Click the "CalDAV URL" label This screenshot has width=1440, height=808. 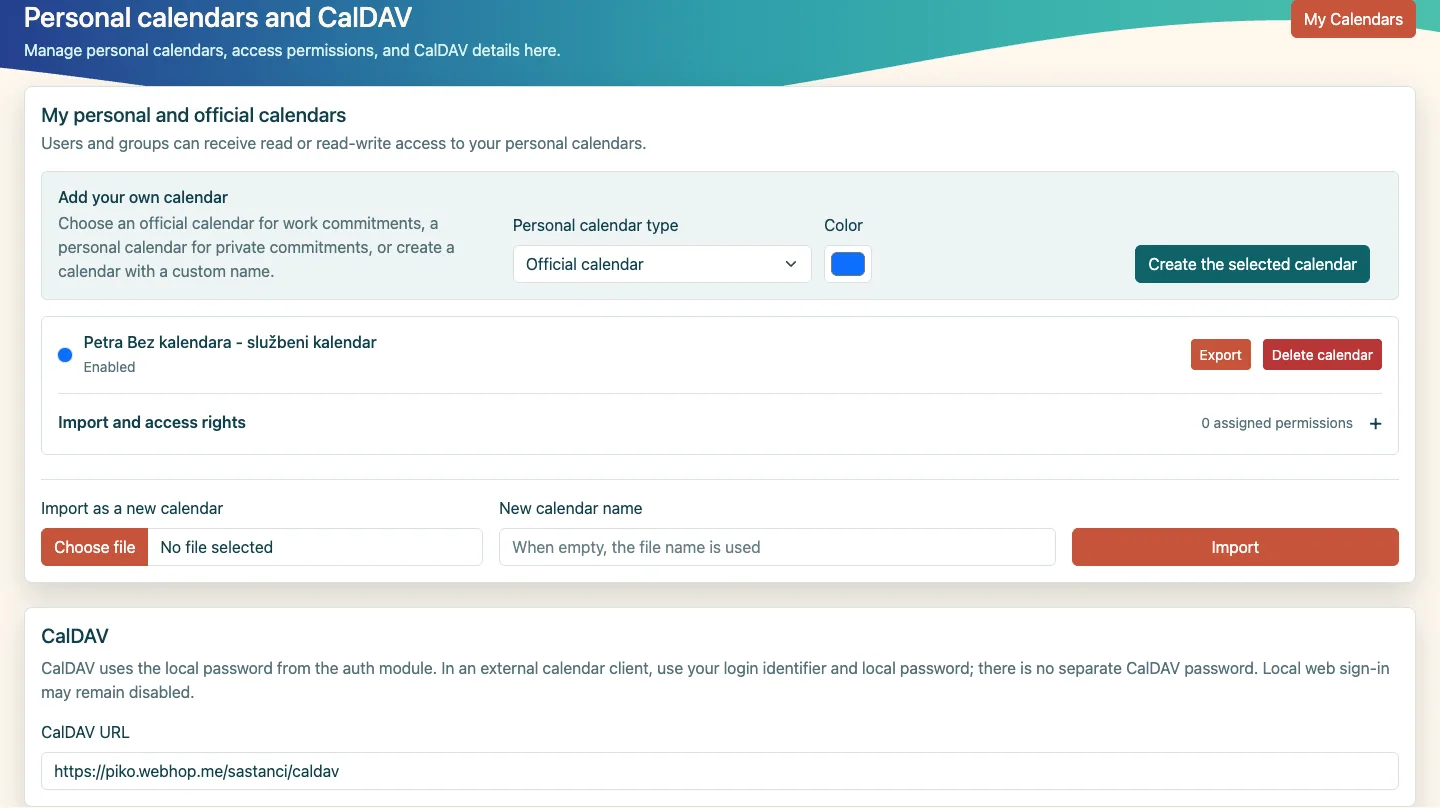(85, 732)
